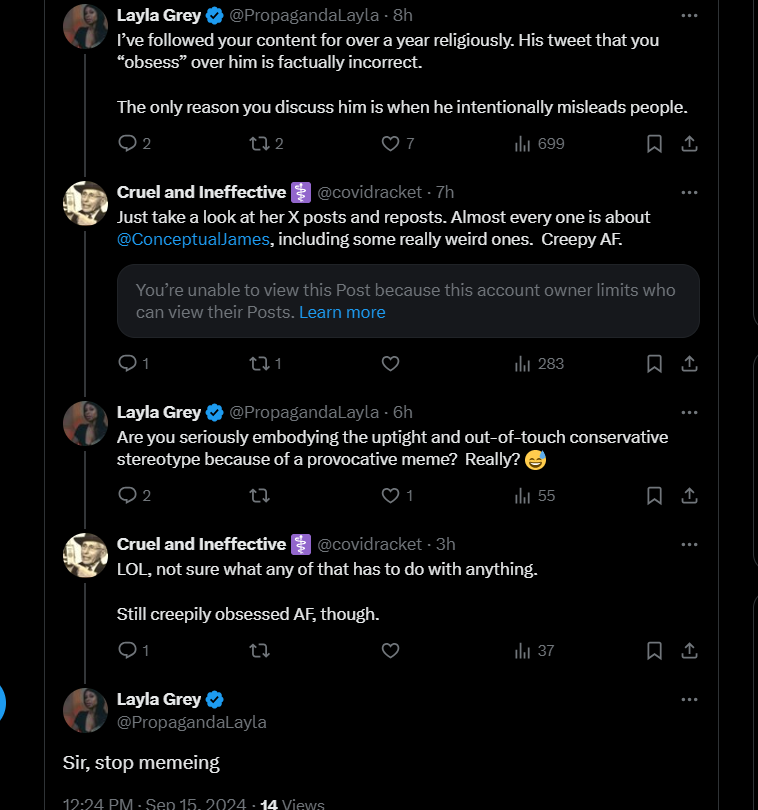This screenshot has width=758, height=810.
Task: Open Layla Grey's avatar on final post
Action: pyautogui.click(x=85, y=710)
